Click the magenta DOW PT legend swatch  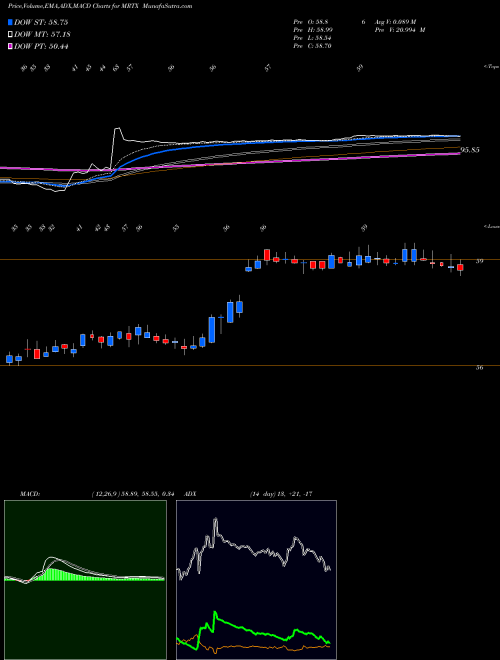[11, 46]
